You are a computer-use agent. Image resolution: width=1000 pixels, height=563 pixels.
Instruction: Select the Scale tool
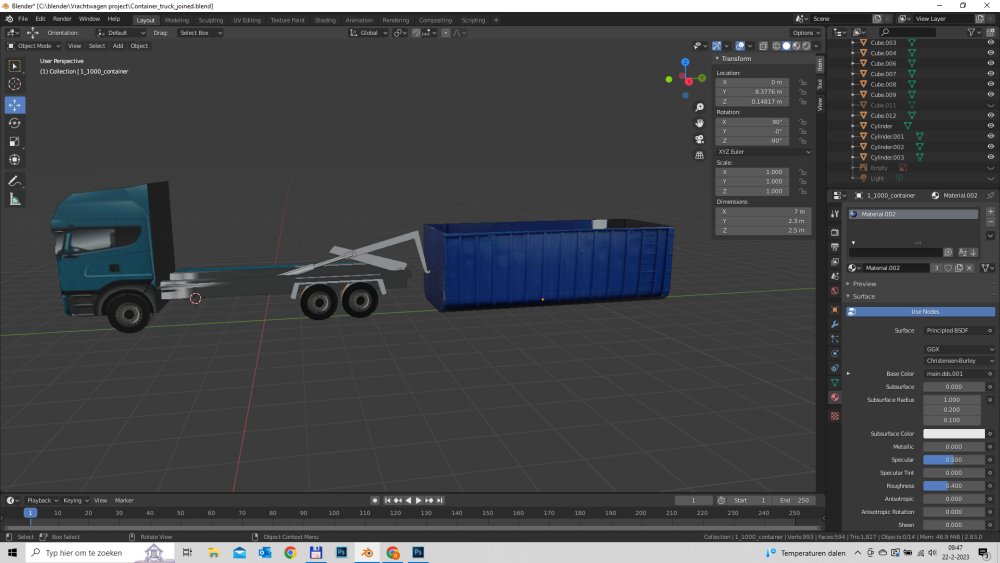(15, 141)
